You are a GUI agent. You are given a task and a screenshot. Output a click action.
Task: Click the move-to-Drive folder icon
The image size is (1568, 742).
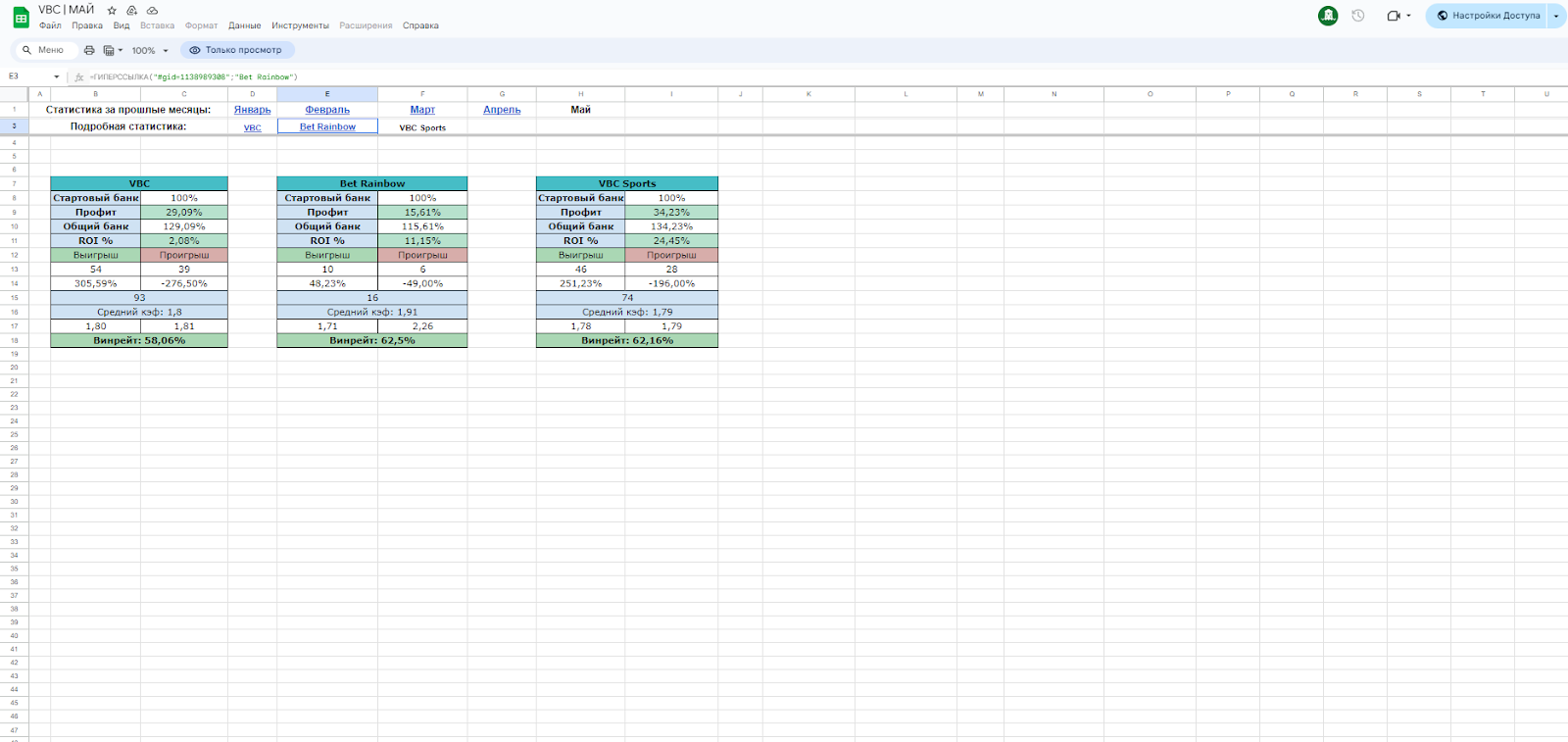(132, 11)
